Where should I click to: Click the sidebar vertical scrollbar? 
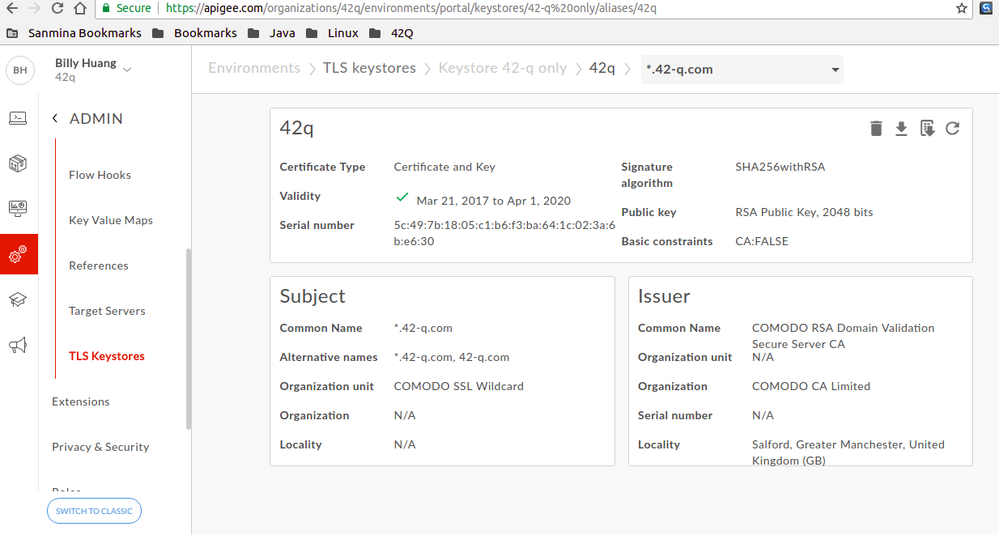[x=188, y=339]
